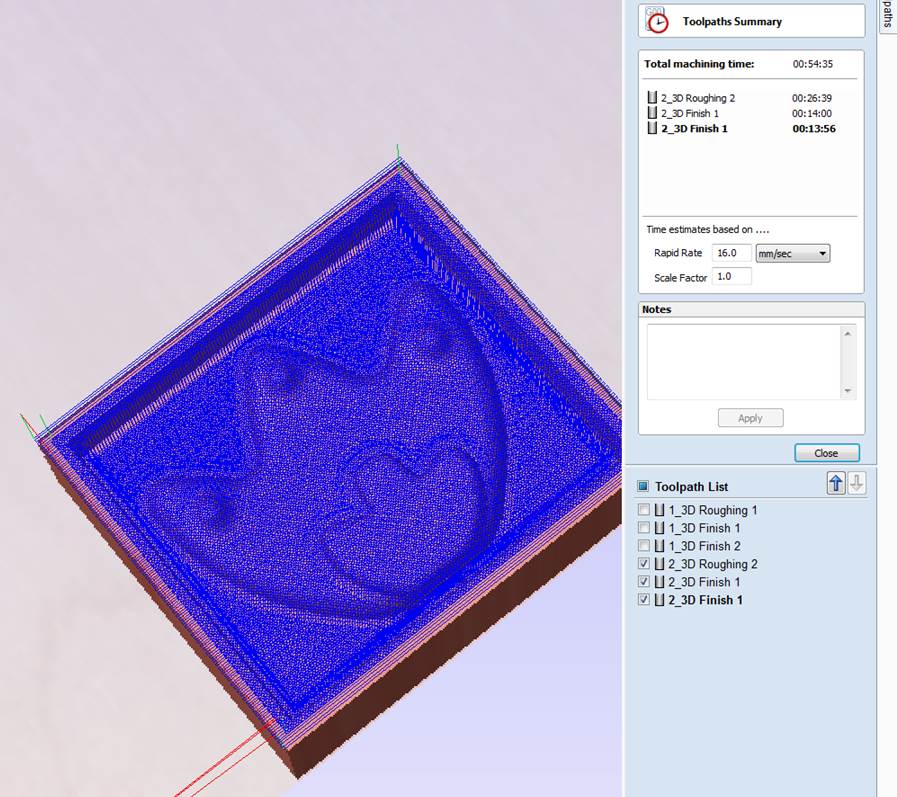Uncheck the 2_3D Roughing 2 toolpath
The height and width of the screenshot is (797, 897).
coord(644,564)
